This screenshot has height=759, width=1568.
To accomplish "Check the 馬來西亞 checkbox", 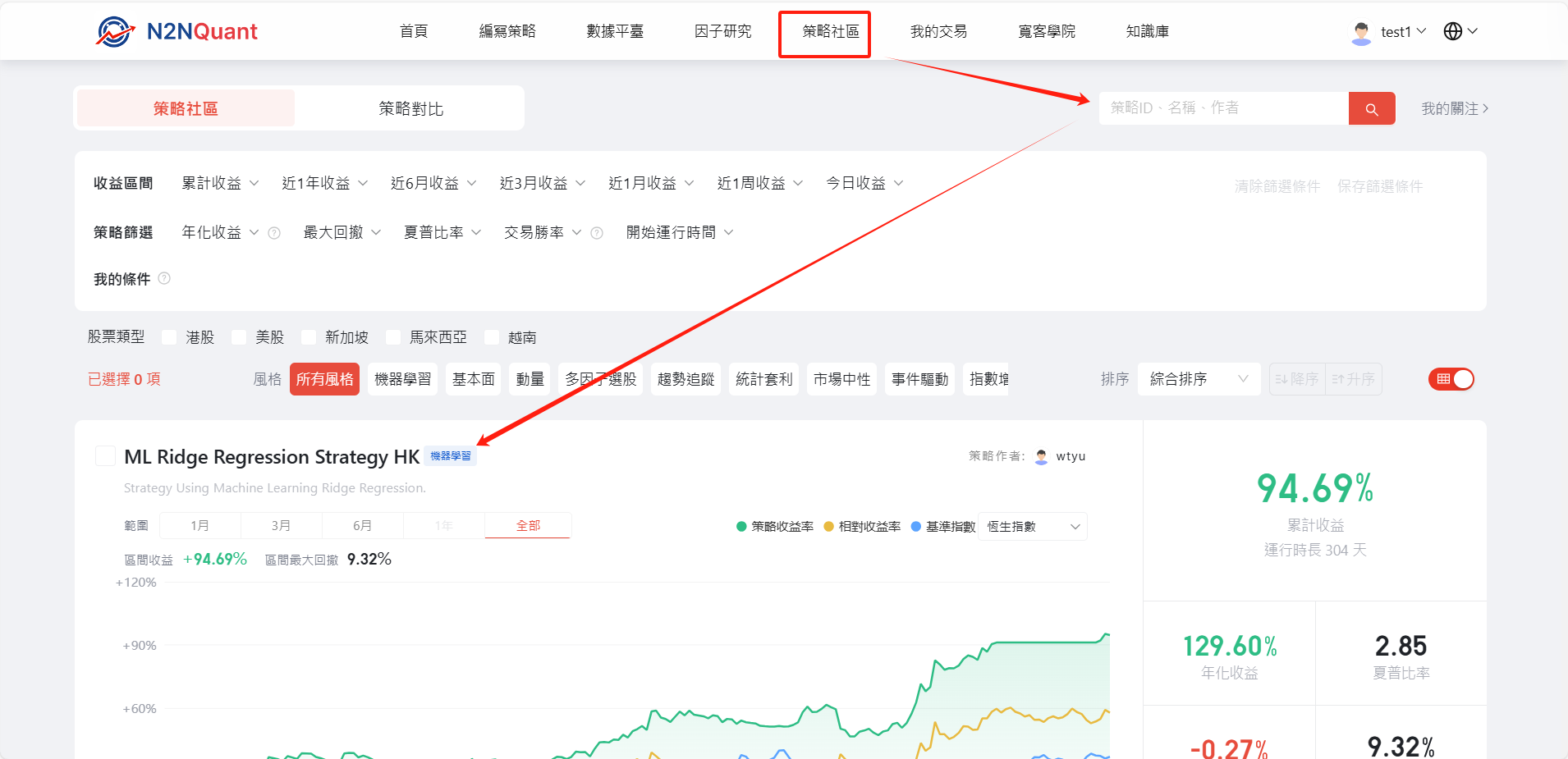I will [393, 337].
